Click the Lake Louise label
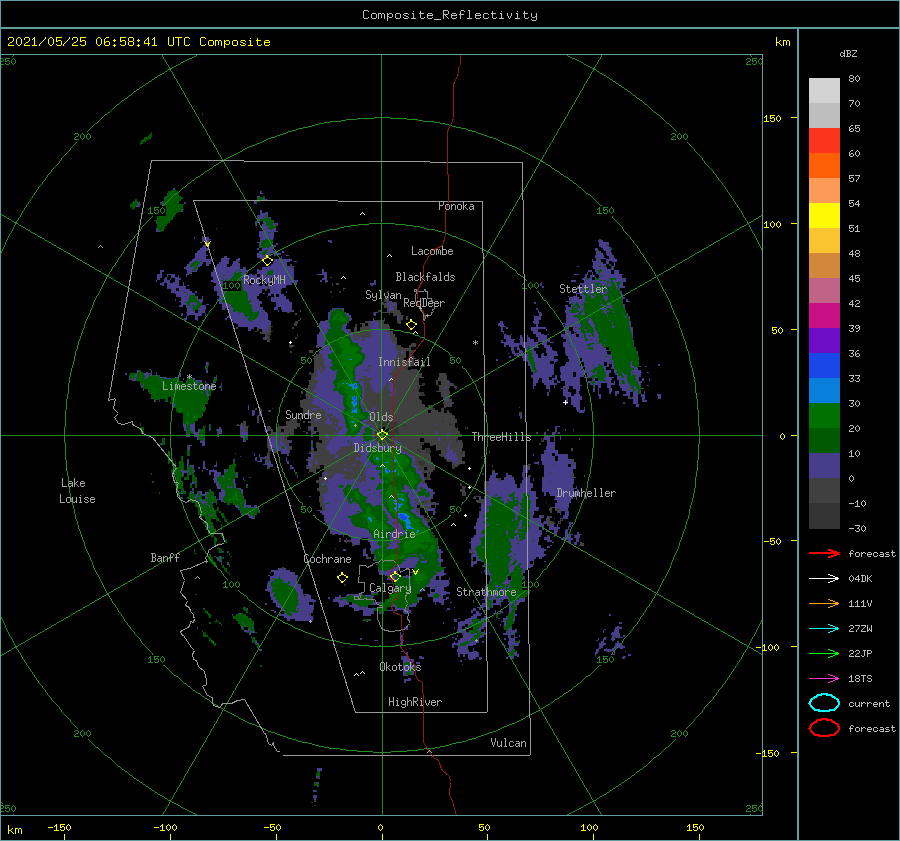The height and width of the screenshot is (841, 900). coord(77,491)
